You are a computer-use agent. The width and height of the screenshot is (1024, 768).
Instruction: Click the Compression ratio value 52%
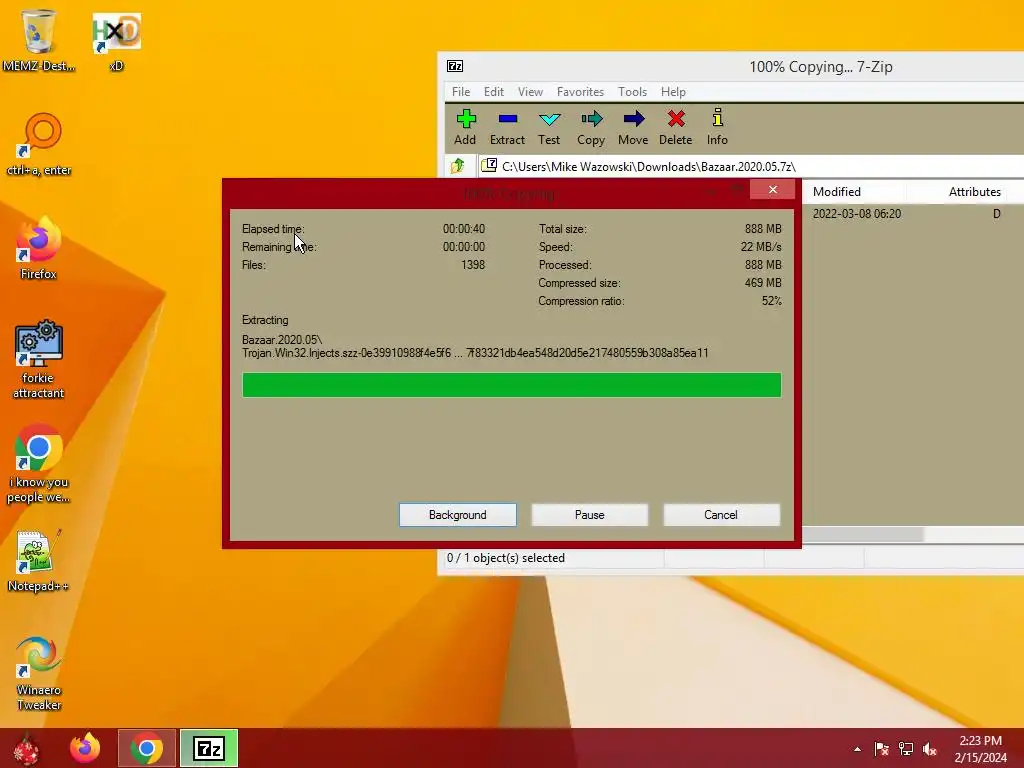[771, 301]
